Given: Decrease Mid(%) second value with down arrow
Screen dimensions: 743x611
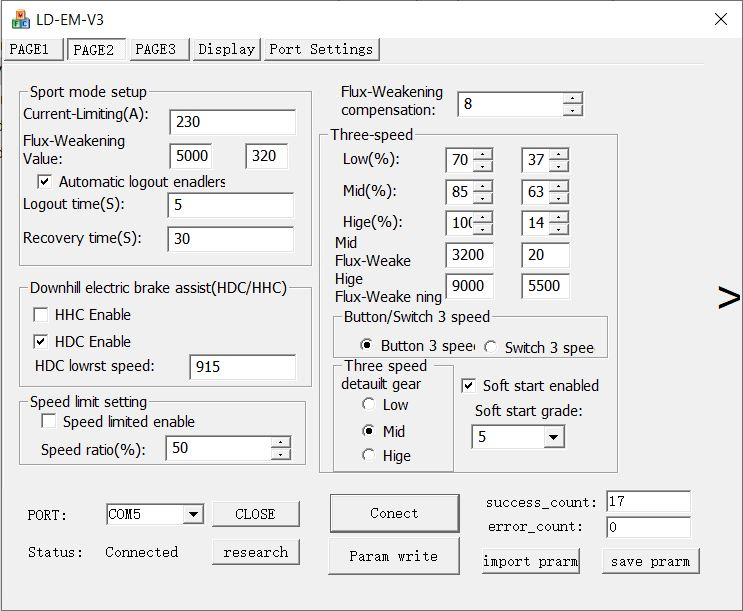Looking at the screenshot, I should (558, 196).
